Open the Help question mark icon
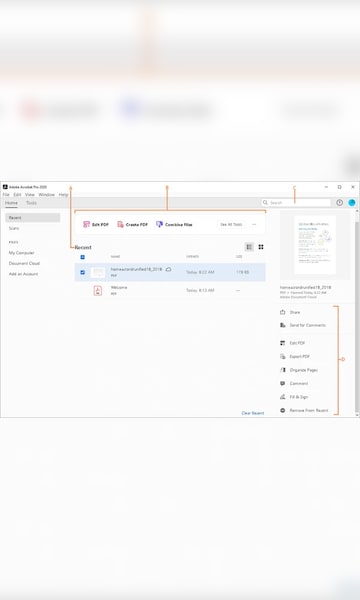360x600 pixels. point(339,202)
